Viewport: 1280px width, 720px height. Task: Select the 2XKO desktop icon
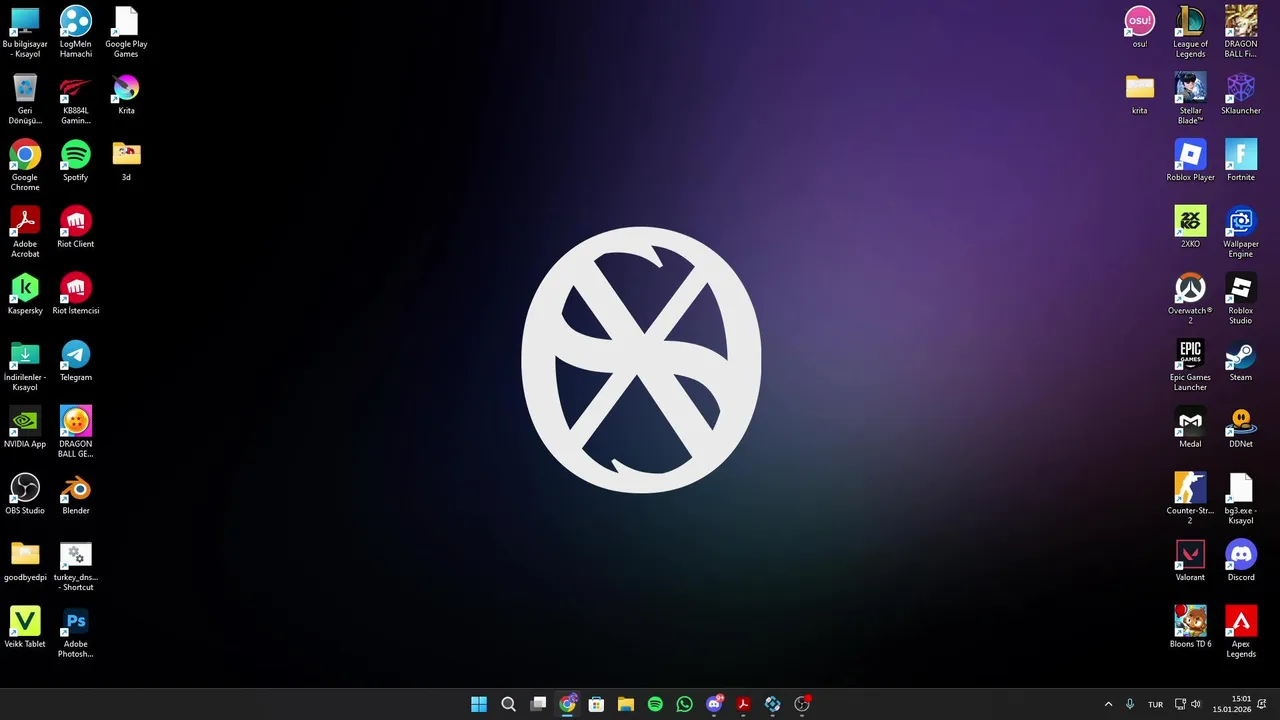pos(1190,227)
